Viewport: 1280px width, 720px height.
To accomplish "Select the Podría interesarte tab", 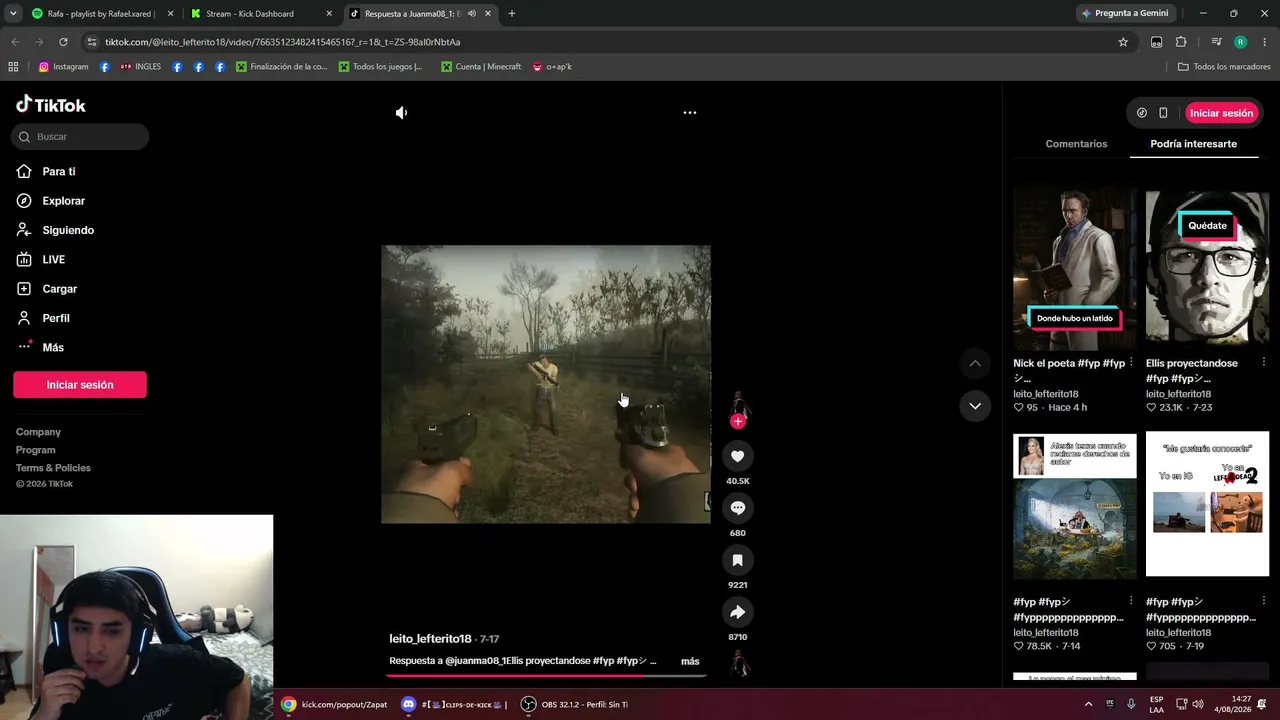I will pos(1193,144).
